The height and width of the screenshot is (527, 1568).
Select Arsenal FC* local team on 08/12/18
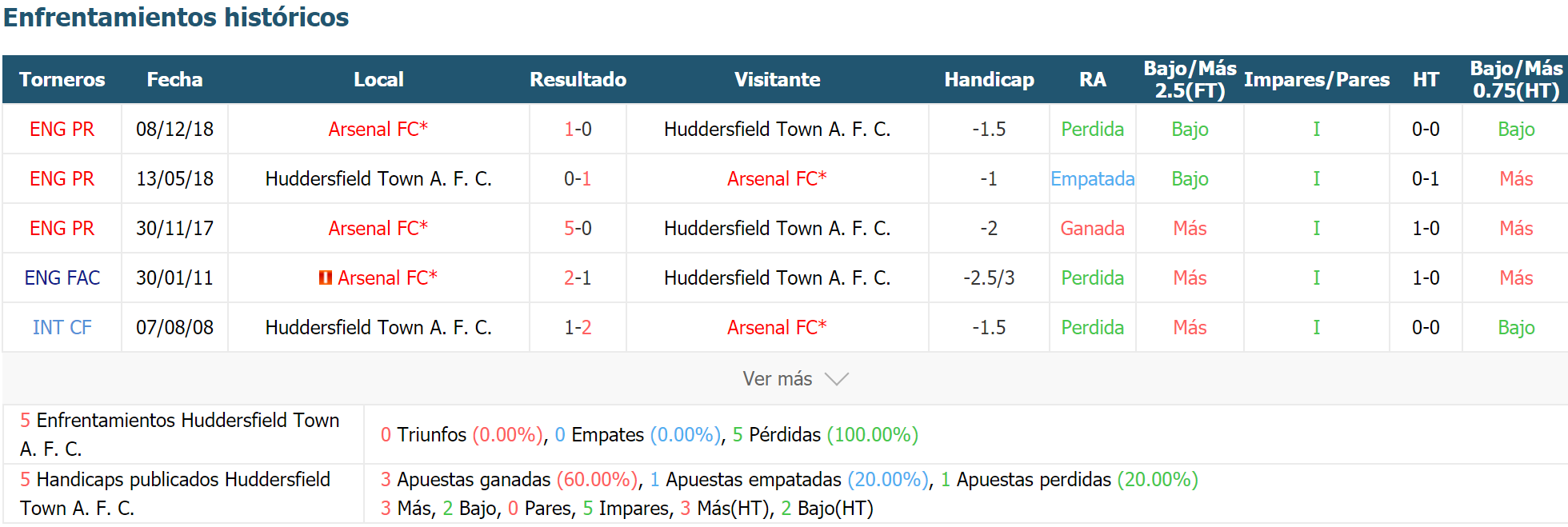pos(378,129)
